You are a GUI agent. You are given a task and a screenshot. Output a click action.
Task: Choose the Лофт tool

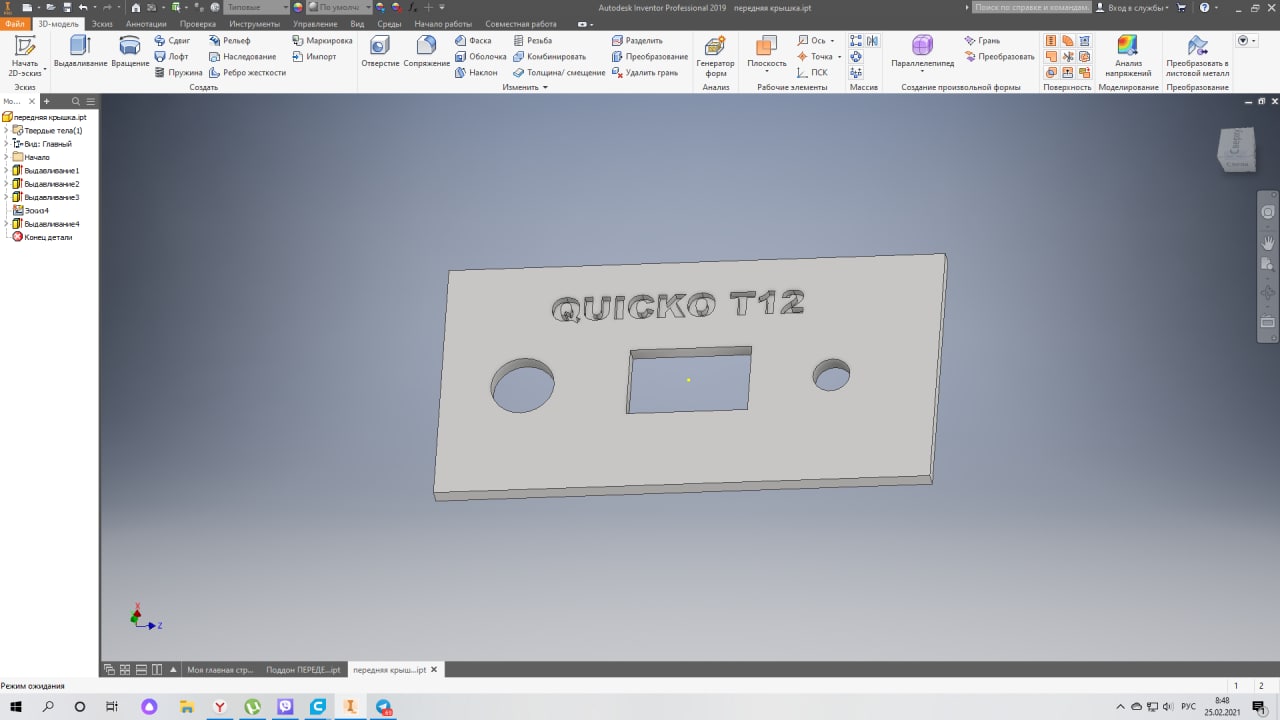point(171,57)
